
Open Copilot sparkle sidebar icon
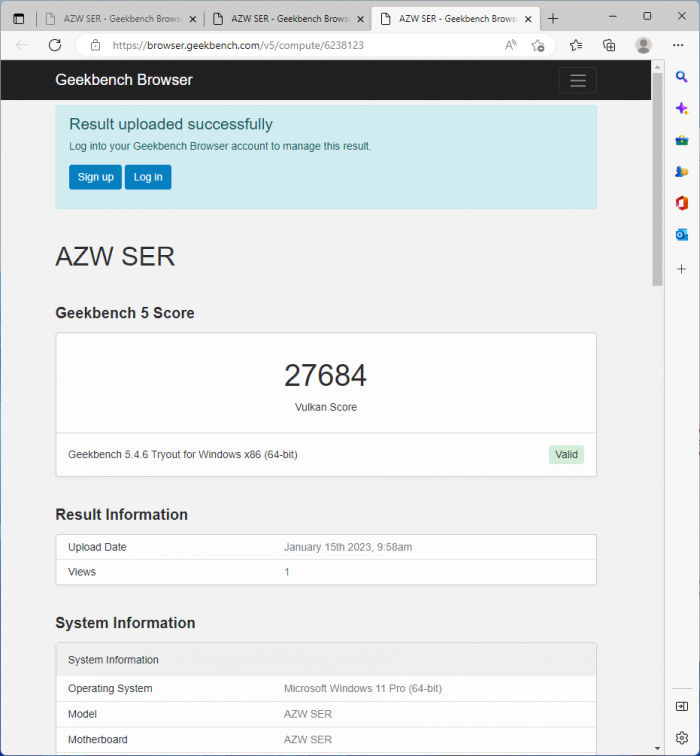(681, 108)
